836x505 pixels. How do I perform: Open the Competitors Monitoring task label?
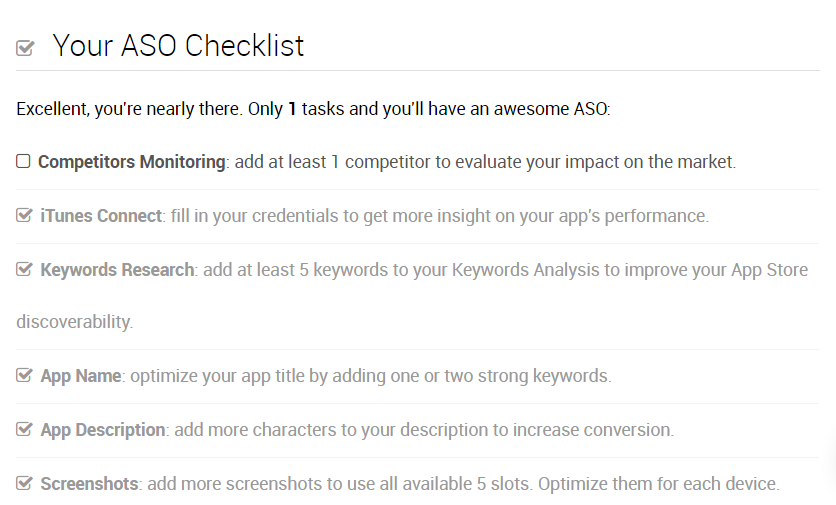click(132, 162)
